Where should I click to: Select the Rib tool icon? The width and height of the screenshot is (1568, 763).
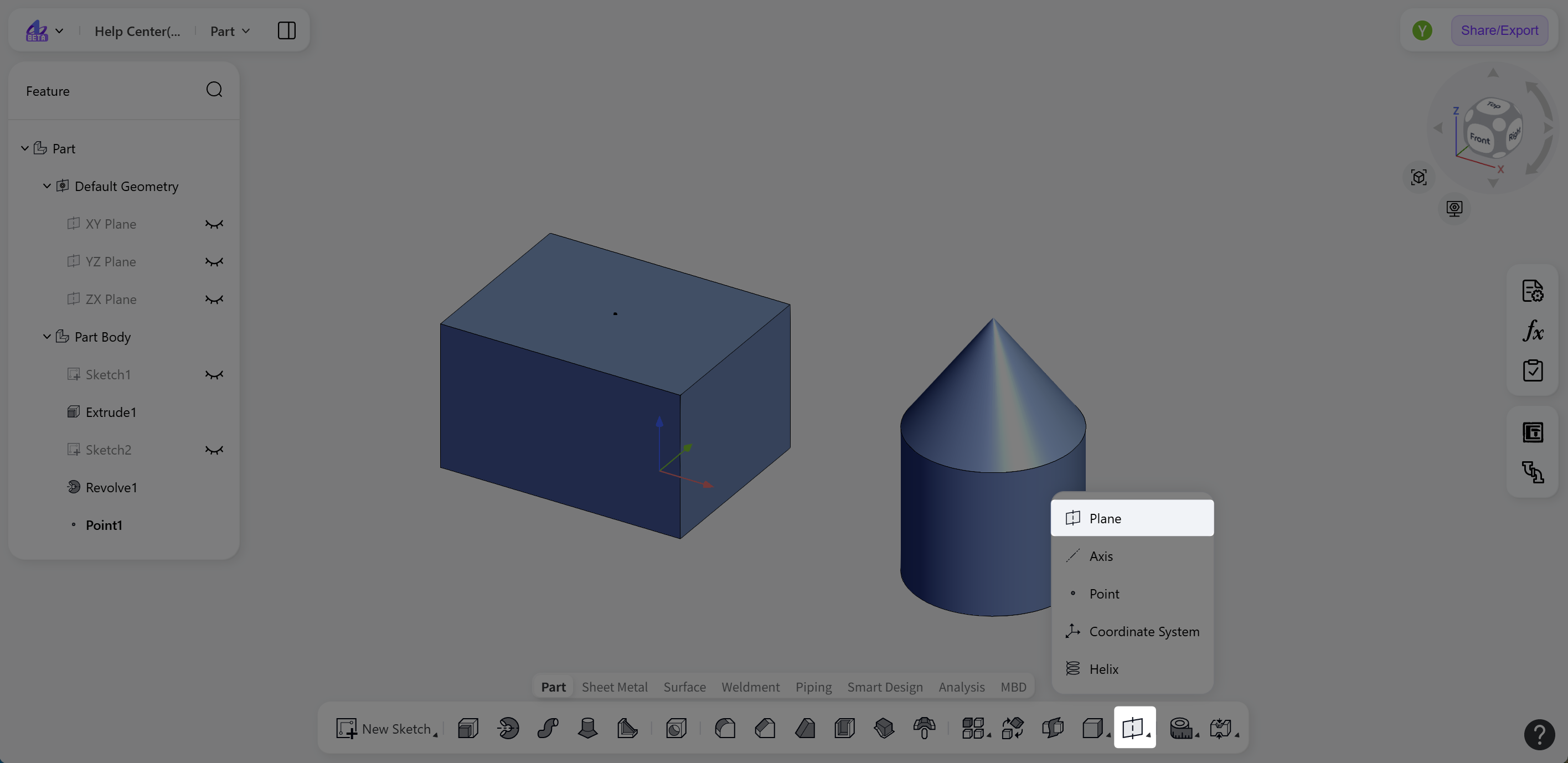pos(627,728)
